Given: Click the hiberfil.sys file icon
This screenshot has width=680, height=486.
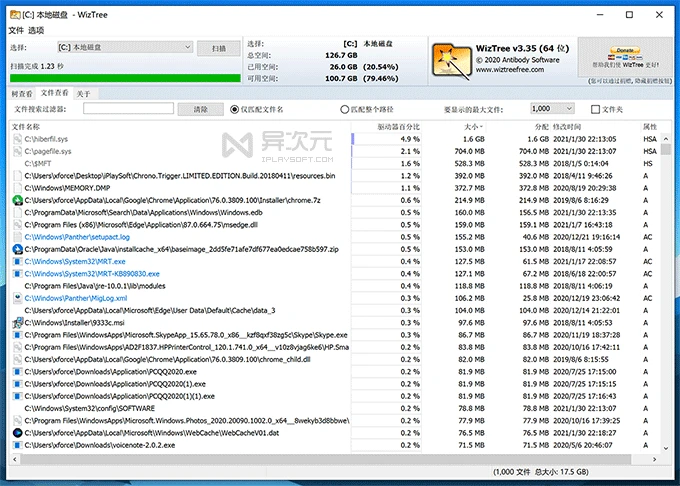Looking at the screenshot, I should 17,139.
